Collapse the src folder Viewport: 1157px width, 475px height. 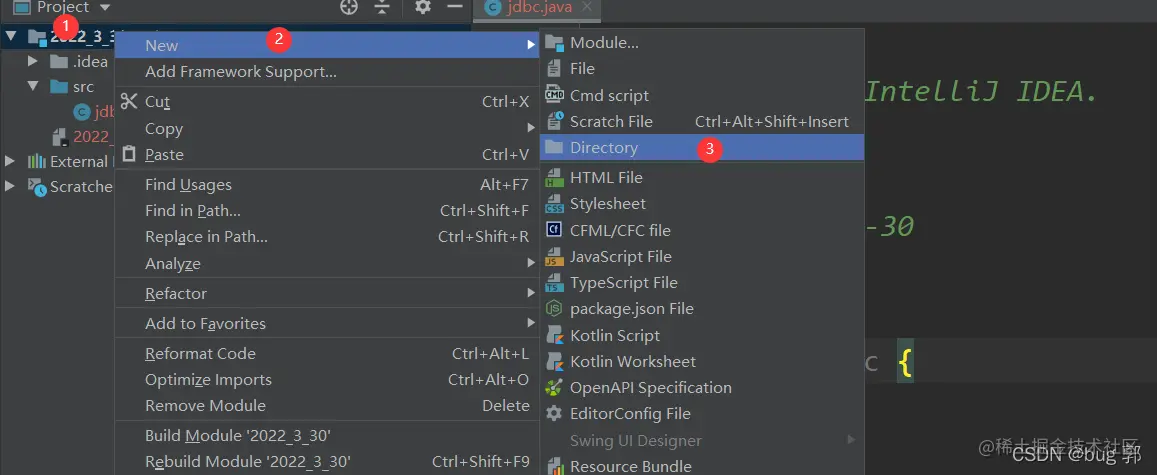point(32,86)
